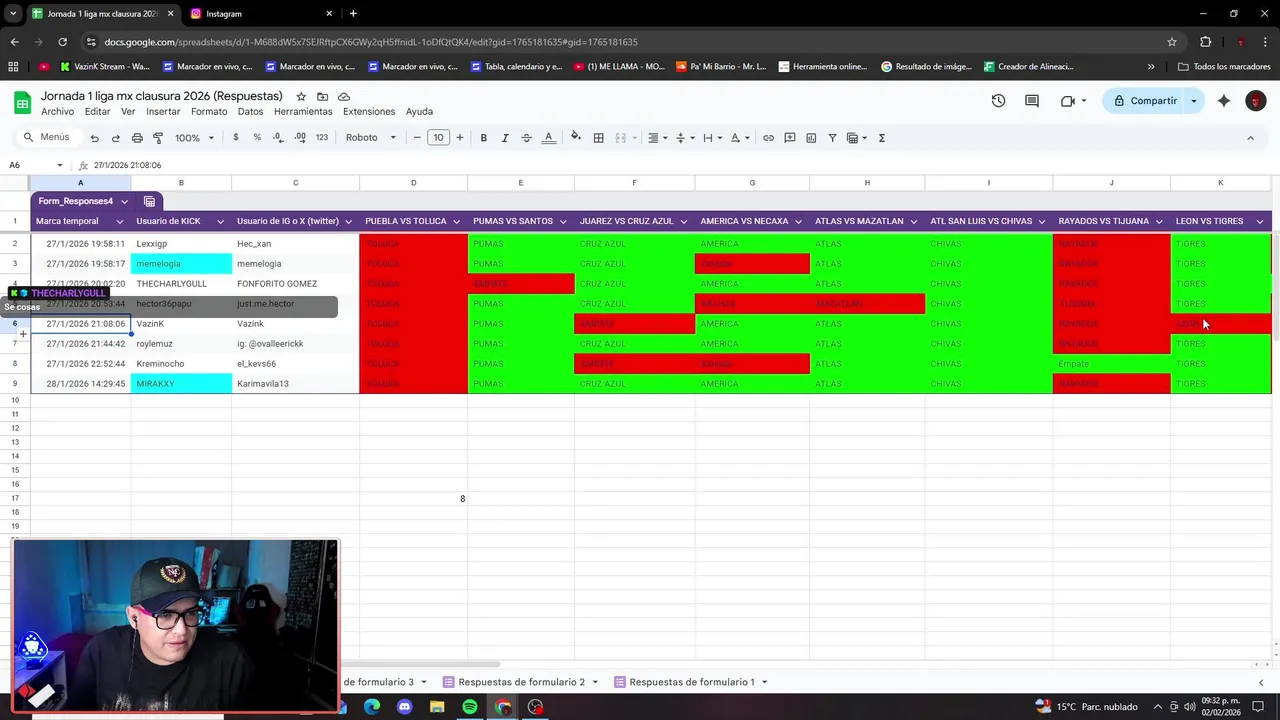Collapse the toolbar with the chevron arrow
Viewport: 1280px width, 720px height.
pyautogui.click(x=1250, y=138)
